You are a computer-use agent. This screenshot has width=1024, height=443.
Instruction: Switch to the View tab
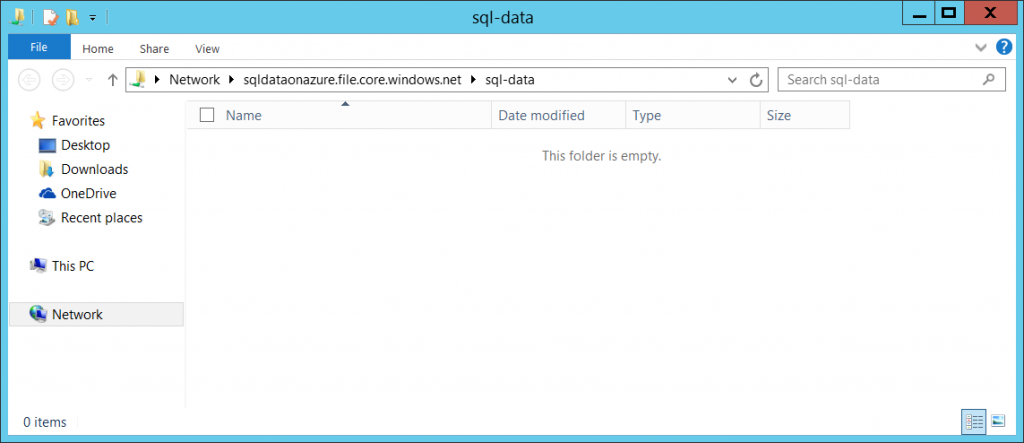coord(207,48)
